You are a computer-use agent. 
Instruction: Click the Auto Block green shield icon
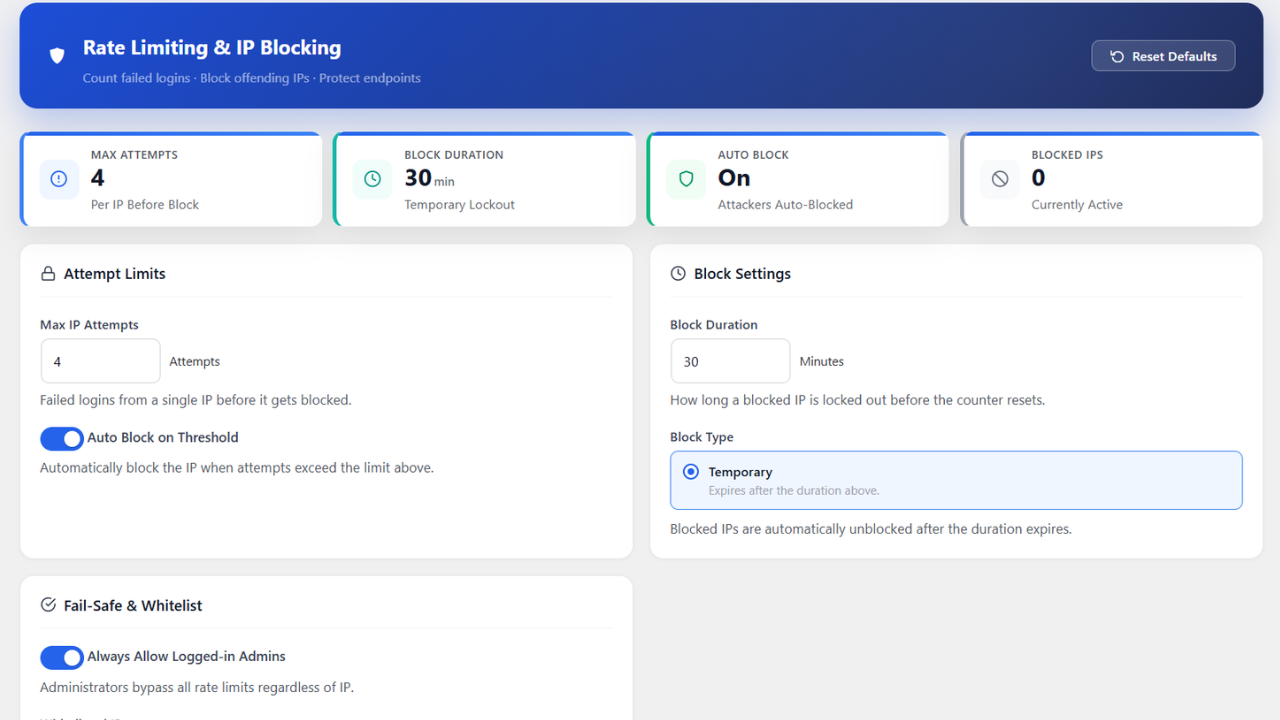pos(686,179)
